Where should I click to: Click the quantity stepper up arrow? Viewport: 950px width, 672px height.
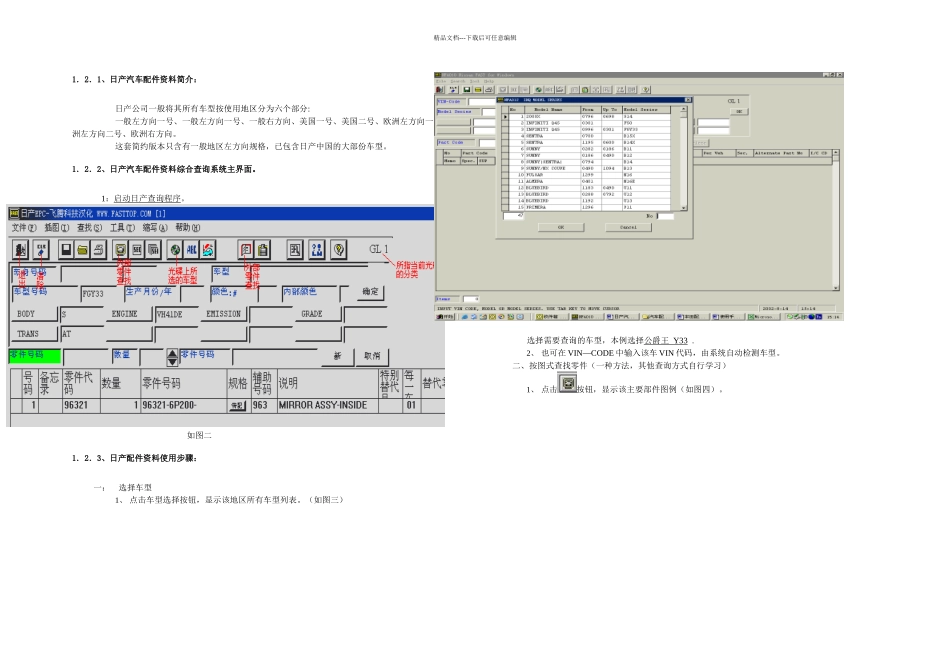coord(172,353)
